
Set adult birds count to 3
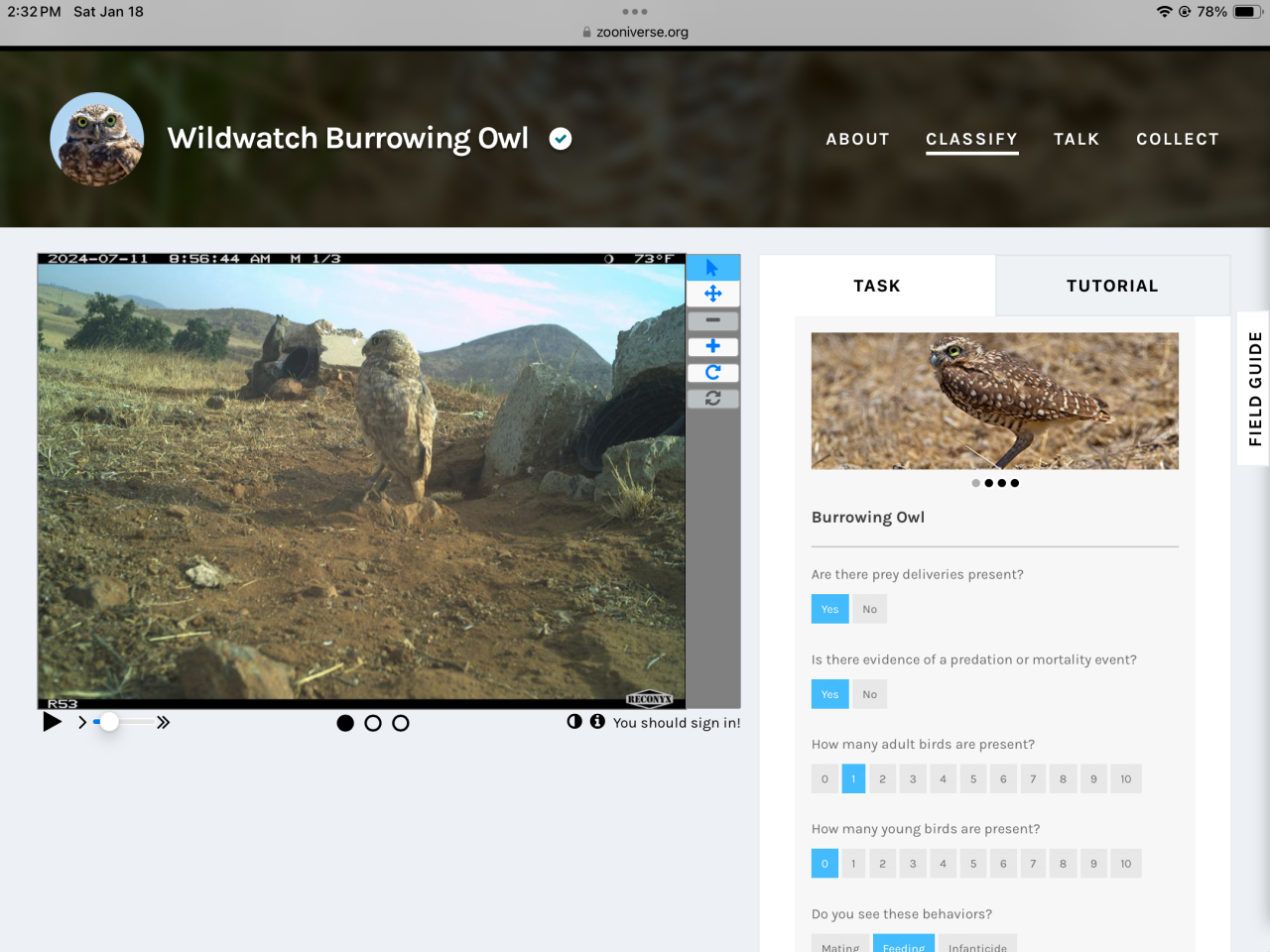coord(913,778)
